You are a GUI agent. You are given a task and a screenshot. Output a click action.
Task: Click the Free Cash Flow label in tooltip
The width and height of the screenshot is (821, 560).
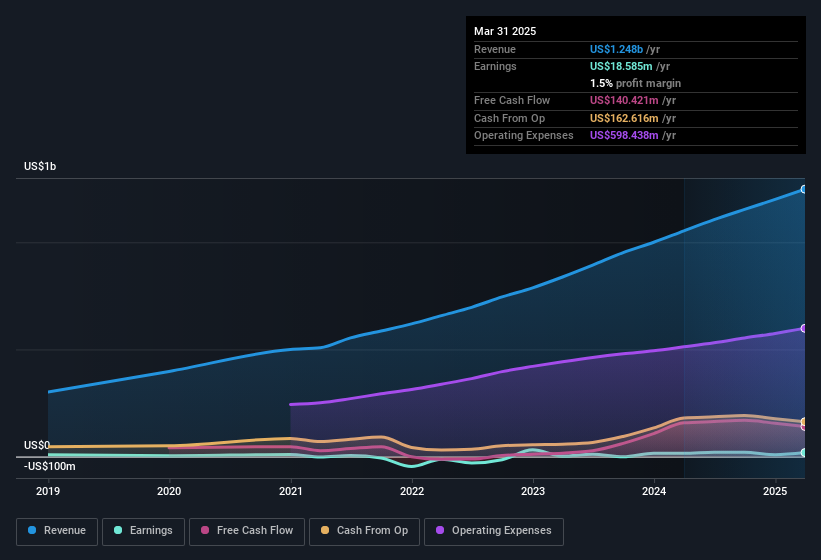pos(512,100)
